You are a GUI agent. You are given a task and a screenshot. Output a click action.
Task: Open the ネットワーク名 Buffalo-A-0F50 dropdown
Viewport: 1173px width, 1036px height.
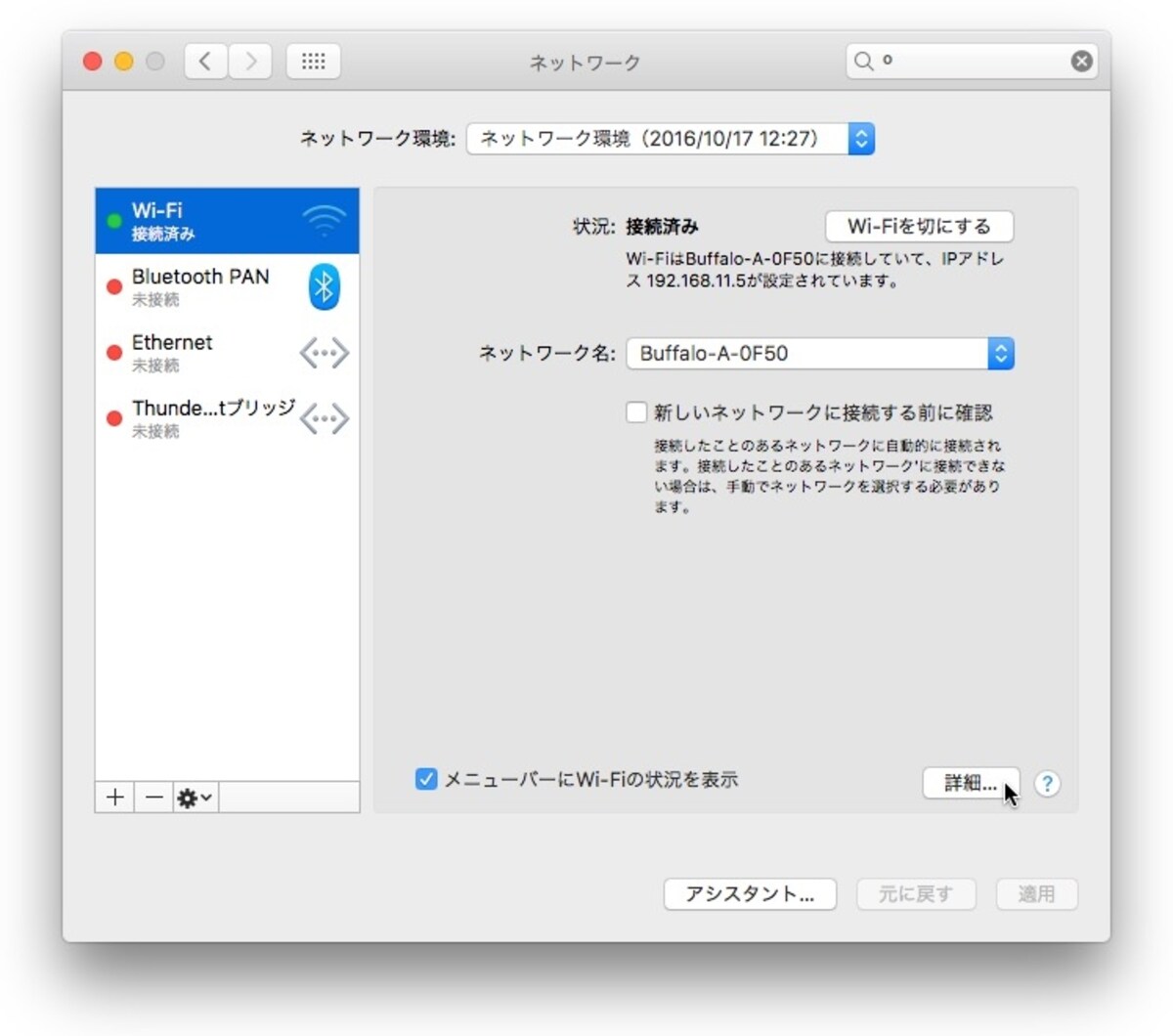point(820,354)
